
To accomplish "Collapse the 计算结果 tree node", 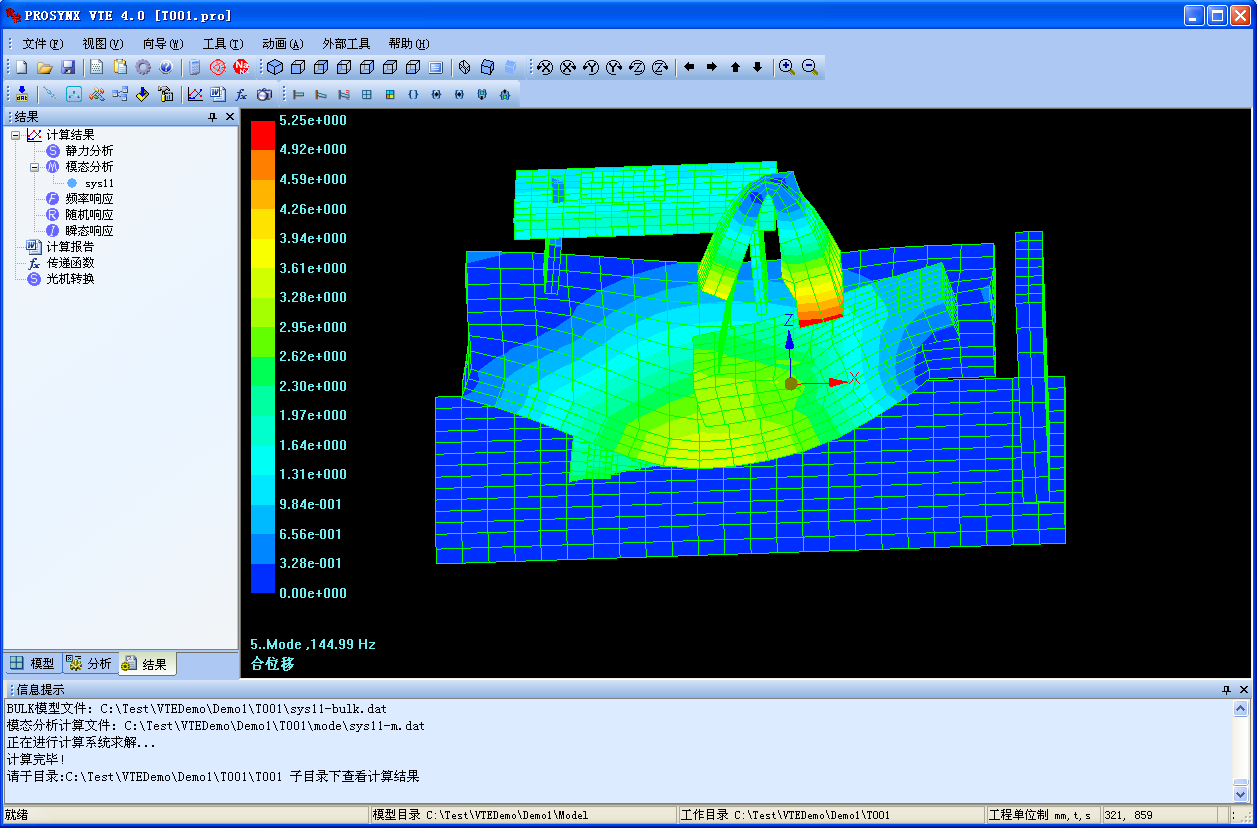I will (15, 135).
